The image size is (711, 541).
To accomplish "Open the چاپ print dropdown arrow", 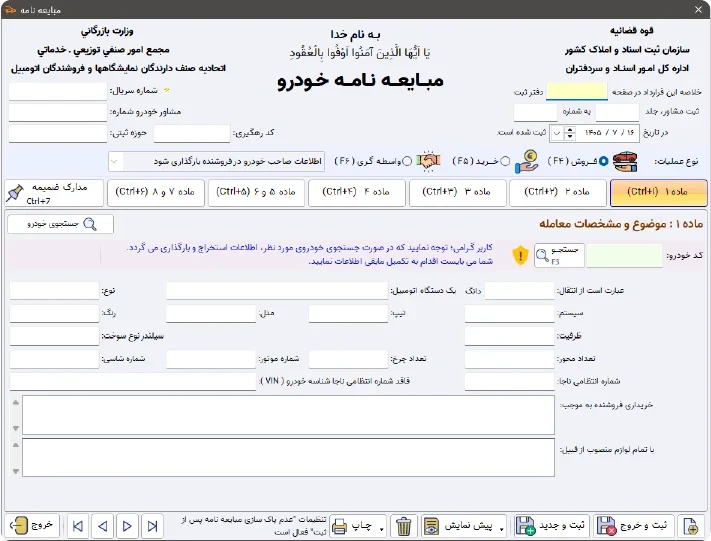I will 382,528.
